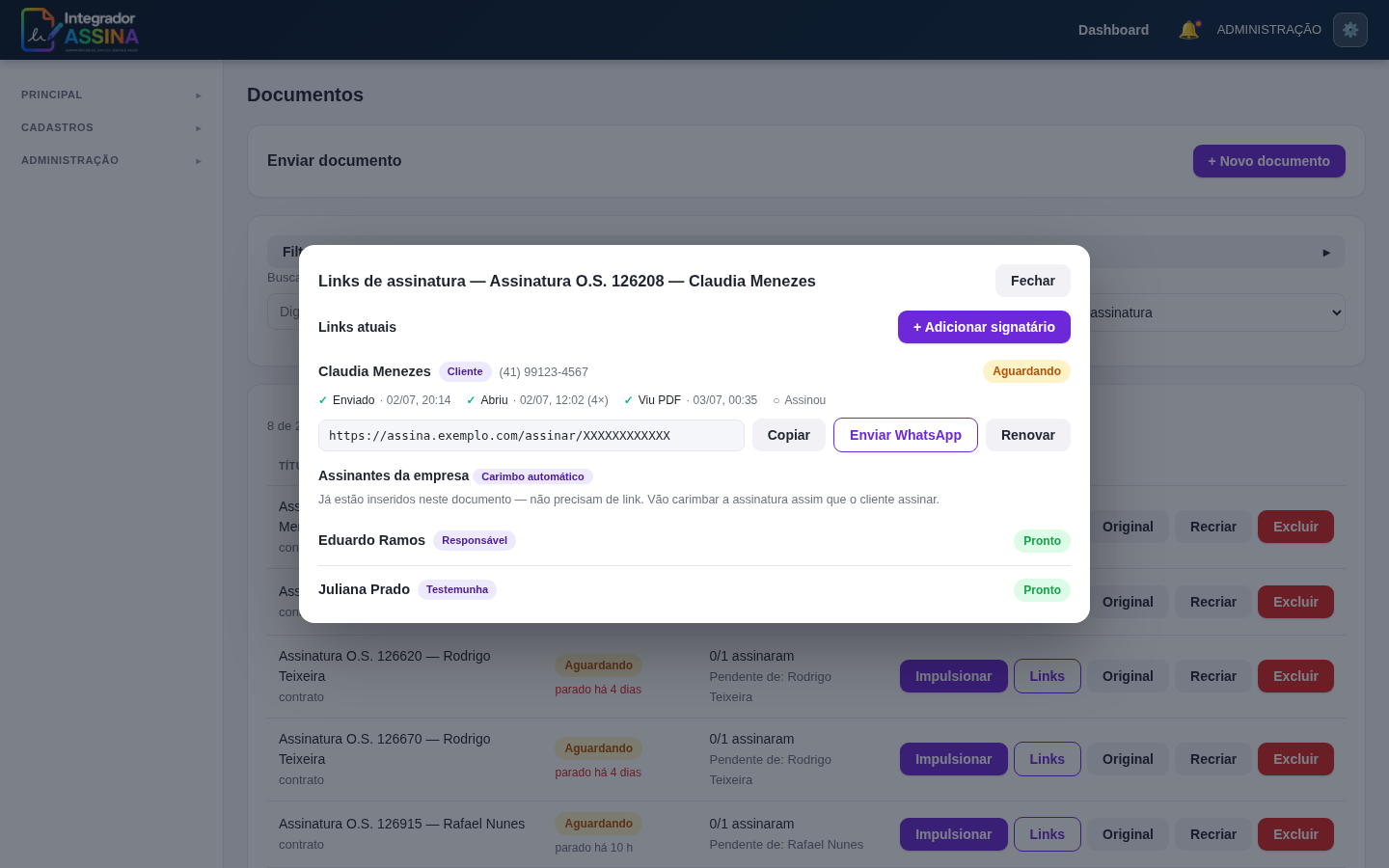1389x868 pixels.
Task: Click Pronto badge for Eduardo Ramos
Action: (1042, 541)
